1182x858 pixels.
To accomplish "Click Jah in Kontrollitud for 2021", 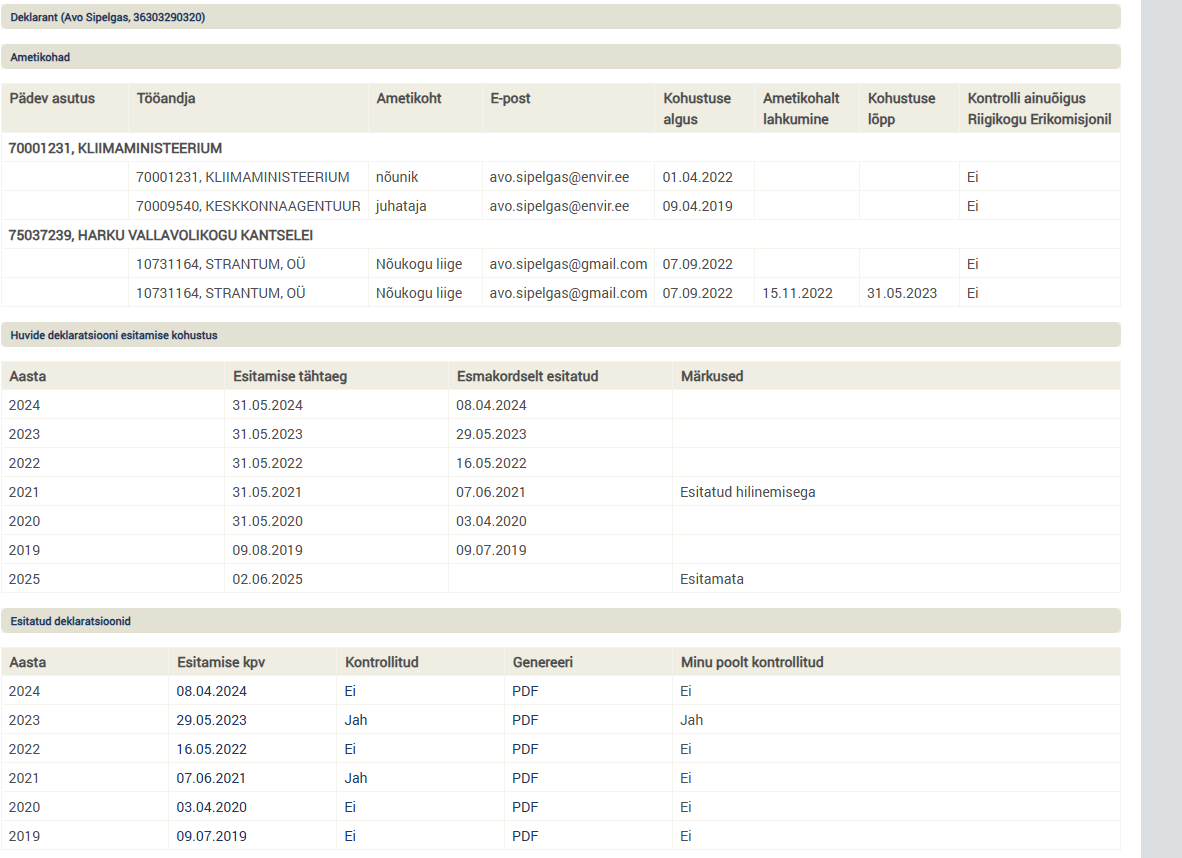I will tap(356, 778).
